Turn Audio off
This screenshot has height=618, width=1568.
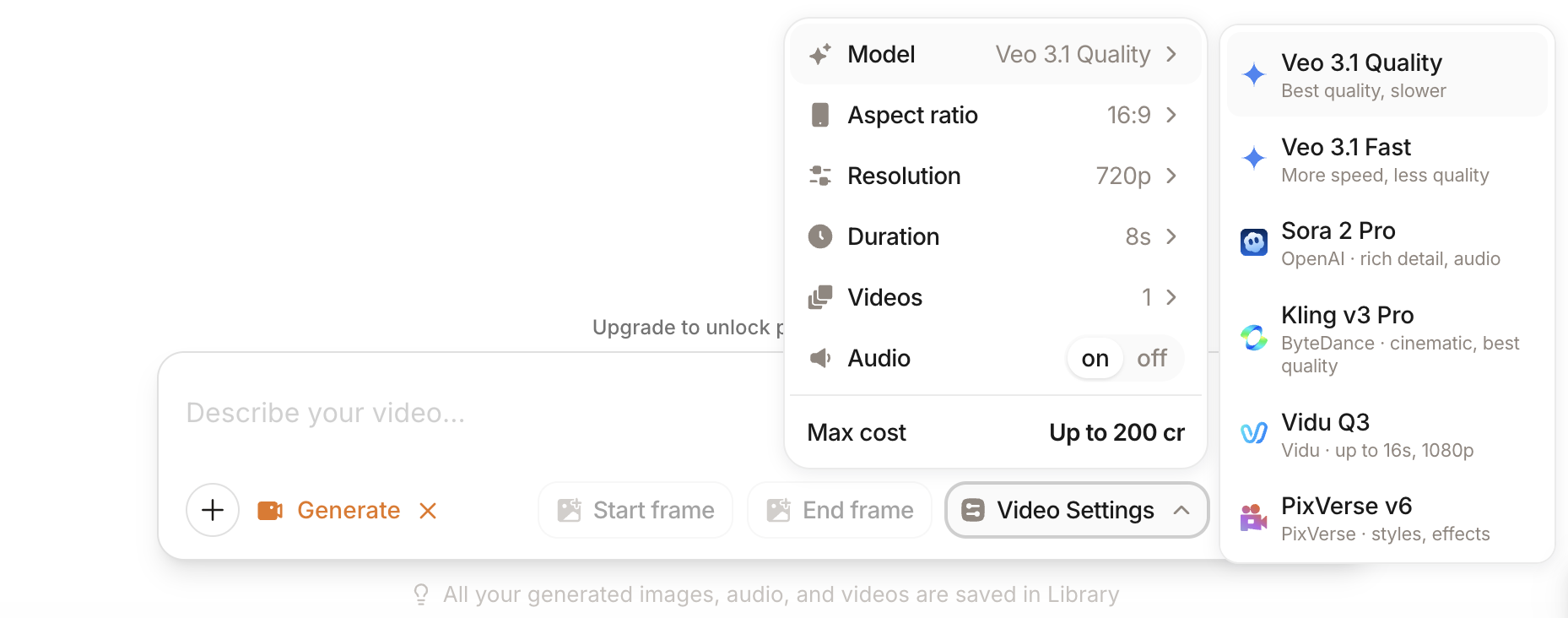1151,358
